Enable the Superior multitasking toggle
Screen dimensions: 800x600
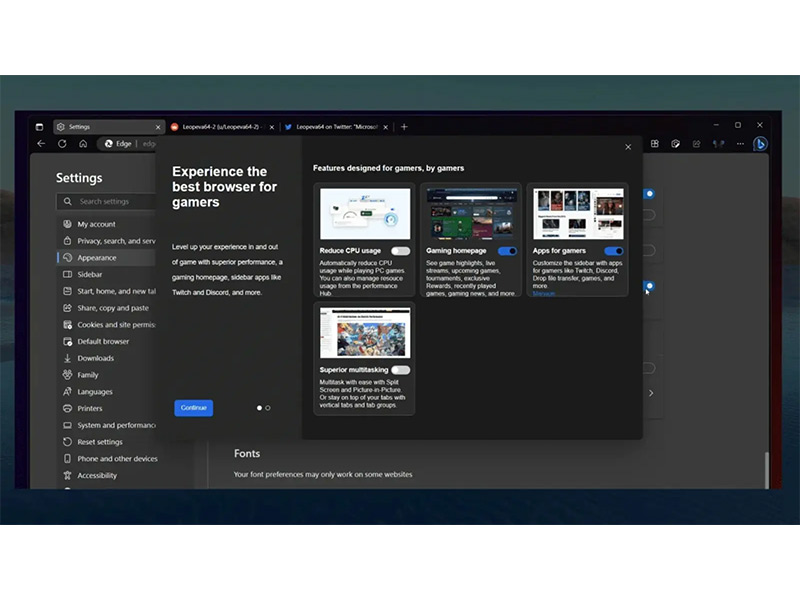coord(401,370)
